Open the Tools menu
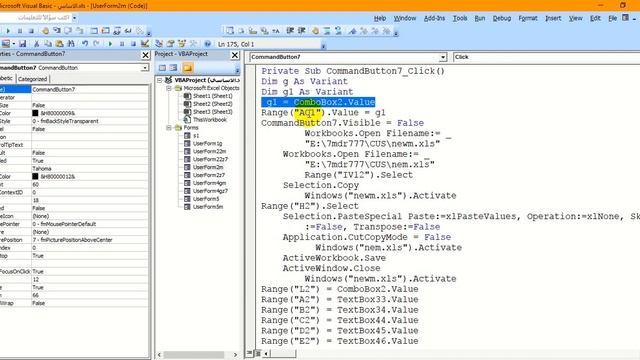The image size is (640, 360). (460, 18)
